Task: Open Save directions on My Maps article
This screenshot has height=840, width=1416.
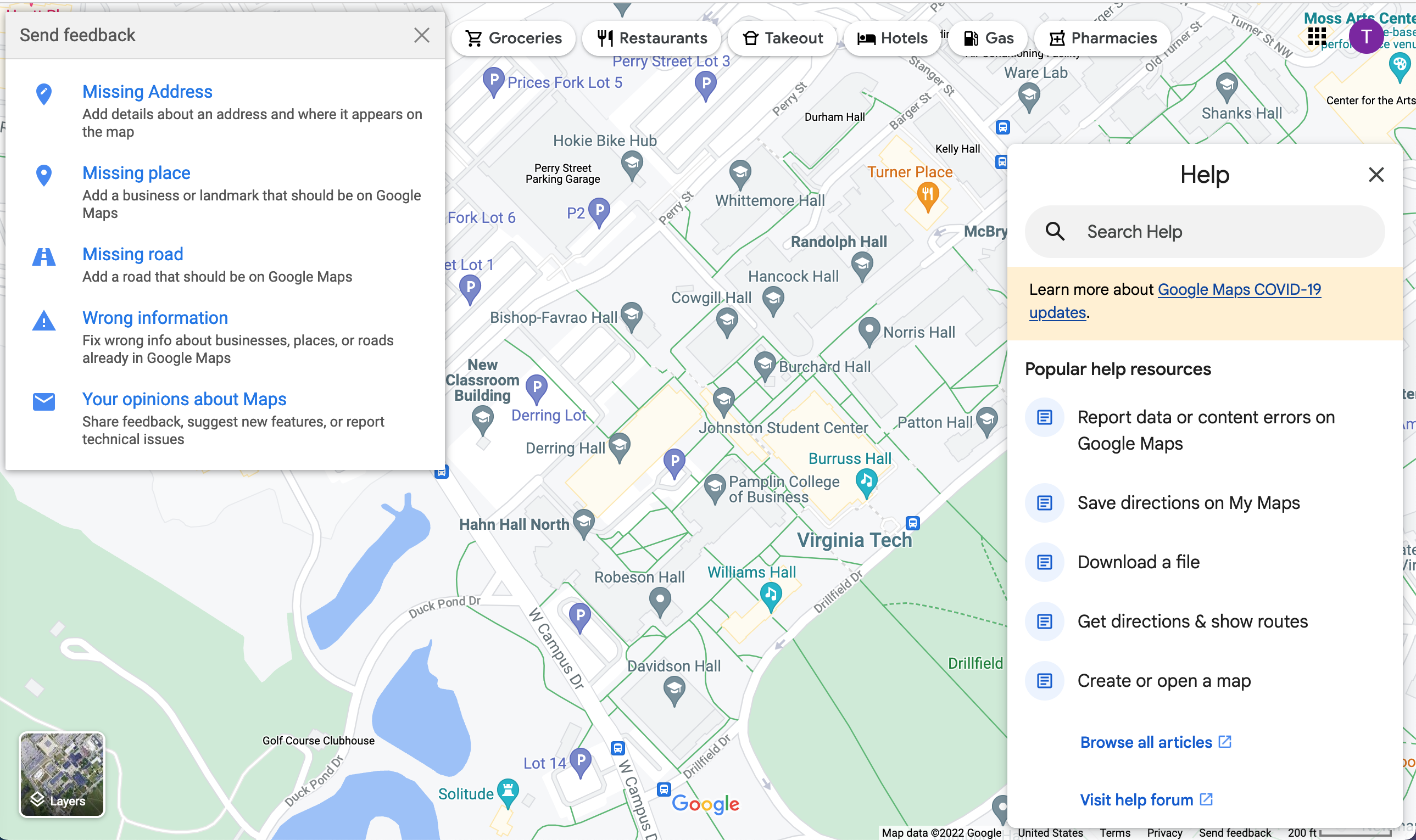Action: click(x=1204, y=503)
